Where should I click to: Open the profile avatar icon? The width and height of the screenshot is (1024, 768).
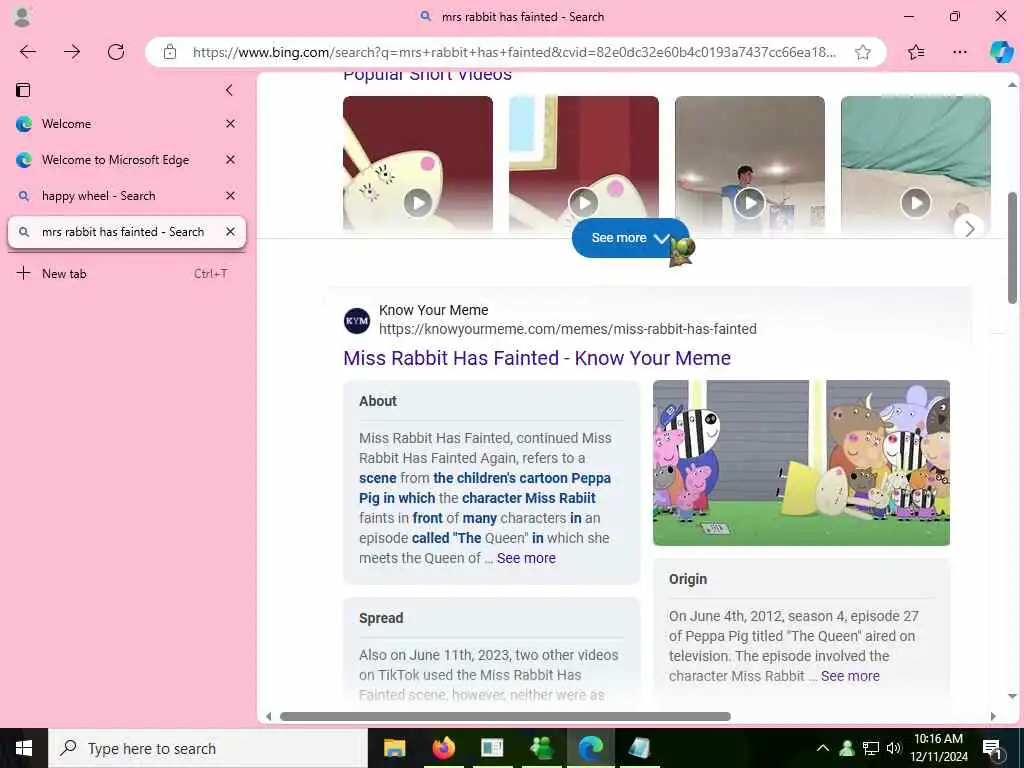22,16
